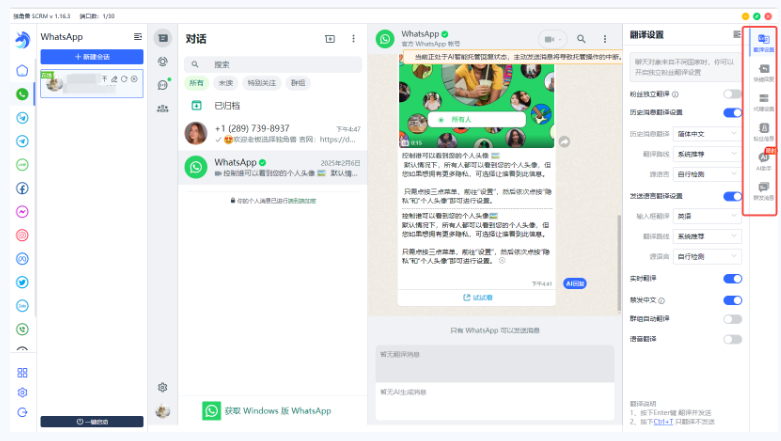
Task: Expand the 简体中文 history translation dropdown
Action: click(707, 134)
